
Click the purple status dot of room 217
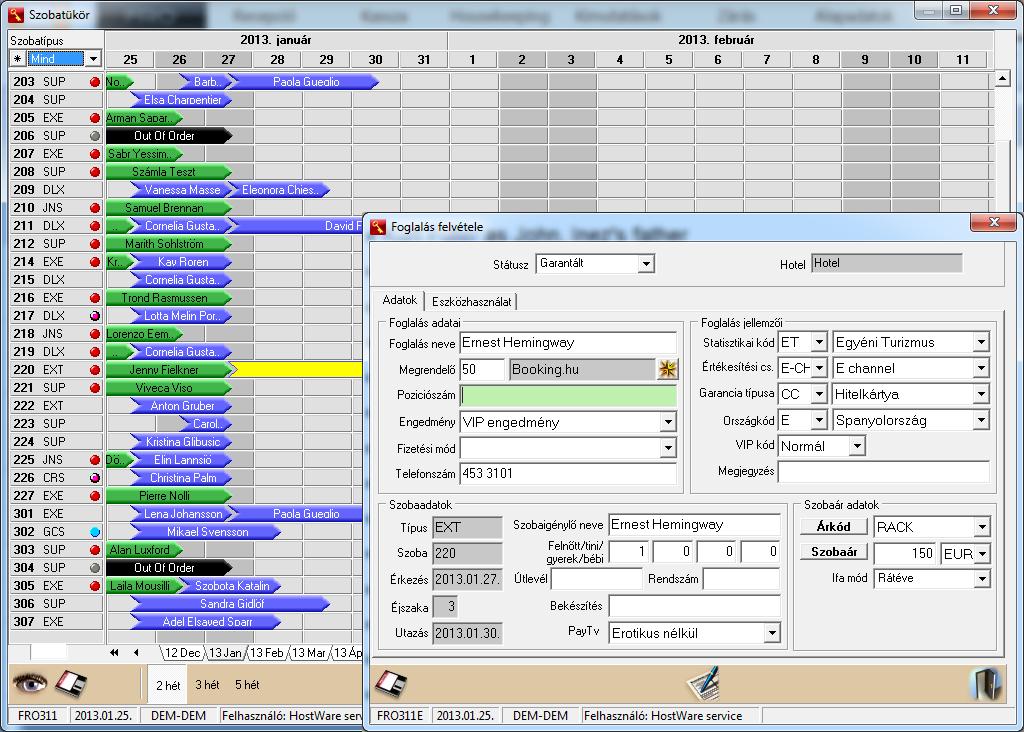pyautogui.click(x=95, y=316)
